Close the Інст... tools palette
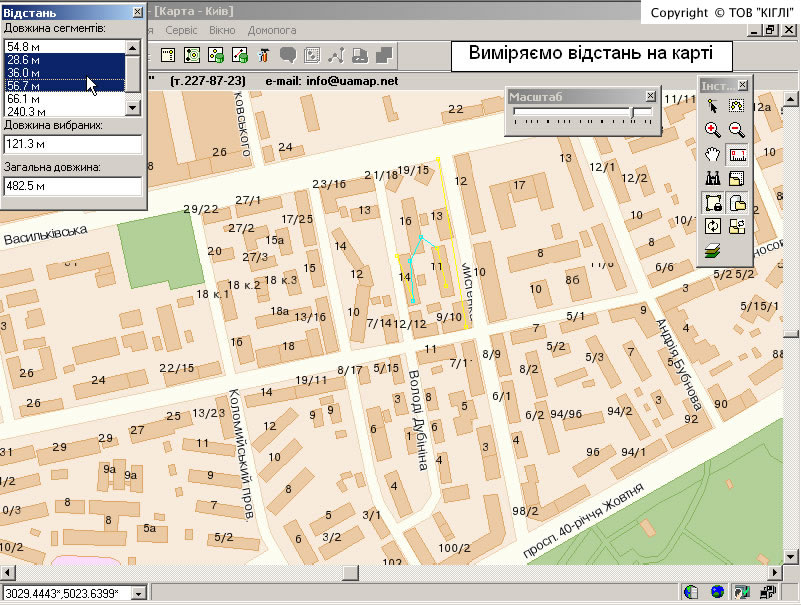 coord(743,85)
